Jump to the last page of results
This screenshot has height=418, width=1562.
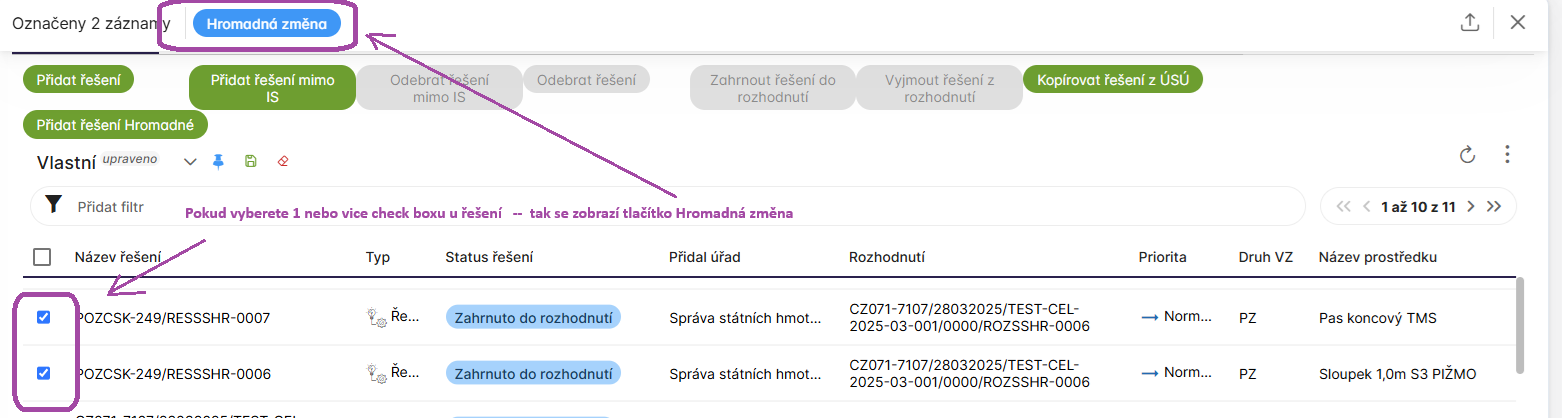pos(1494,207)
